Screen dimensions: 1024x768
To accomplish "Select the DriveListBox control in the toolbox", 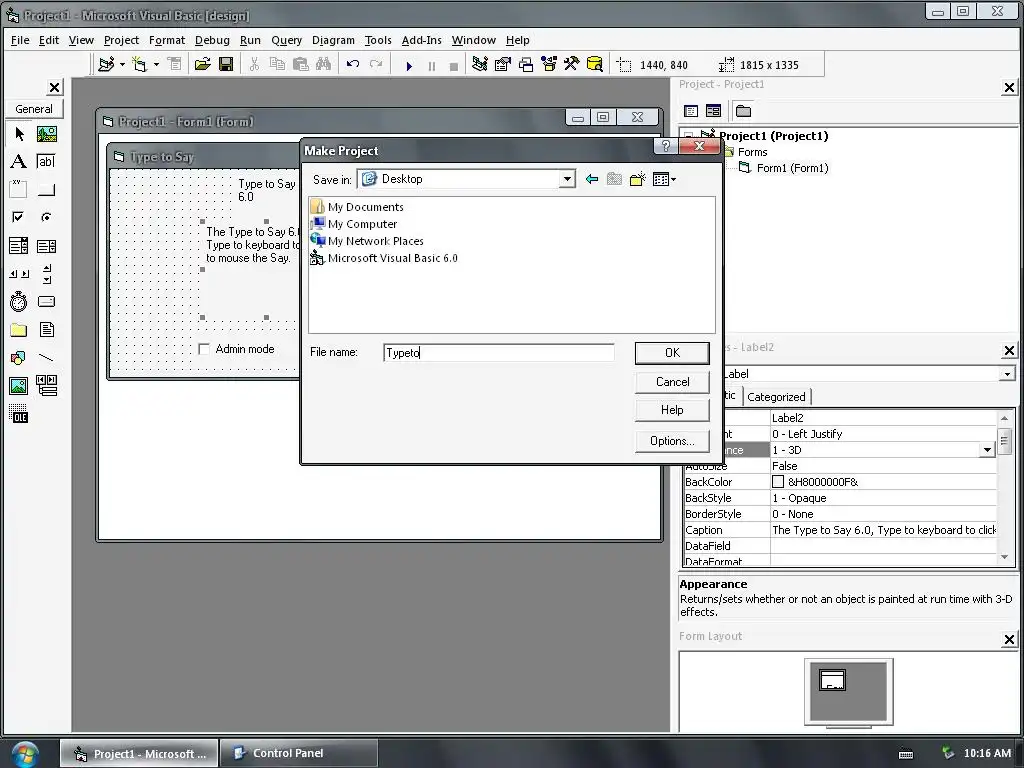I will pyautogui.click(x=46, y=302).
